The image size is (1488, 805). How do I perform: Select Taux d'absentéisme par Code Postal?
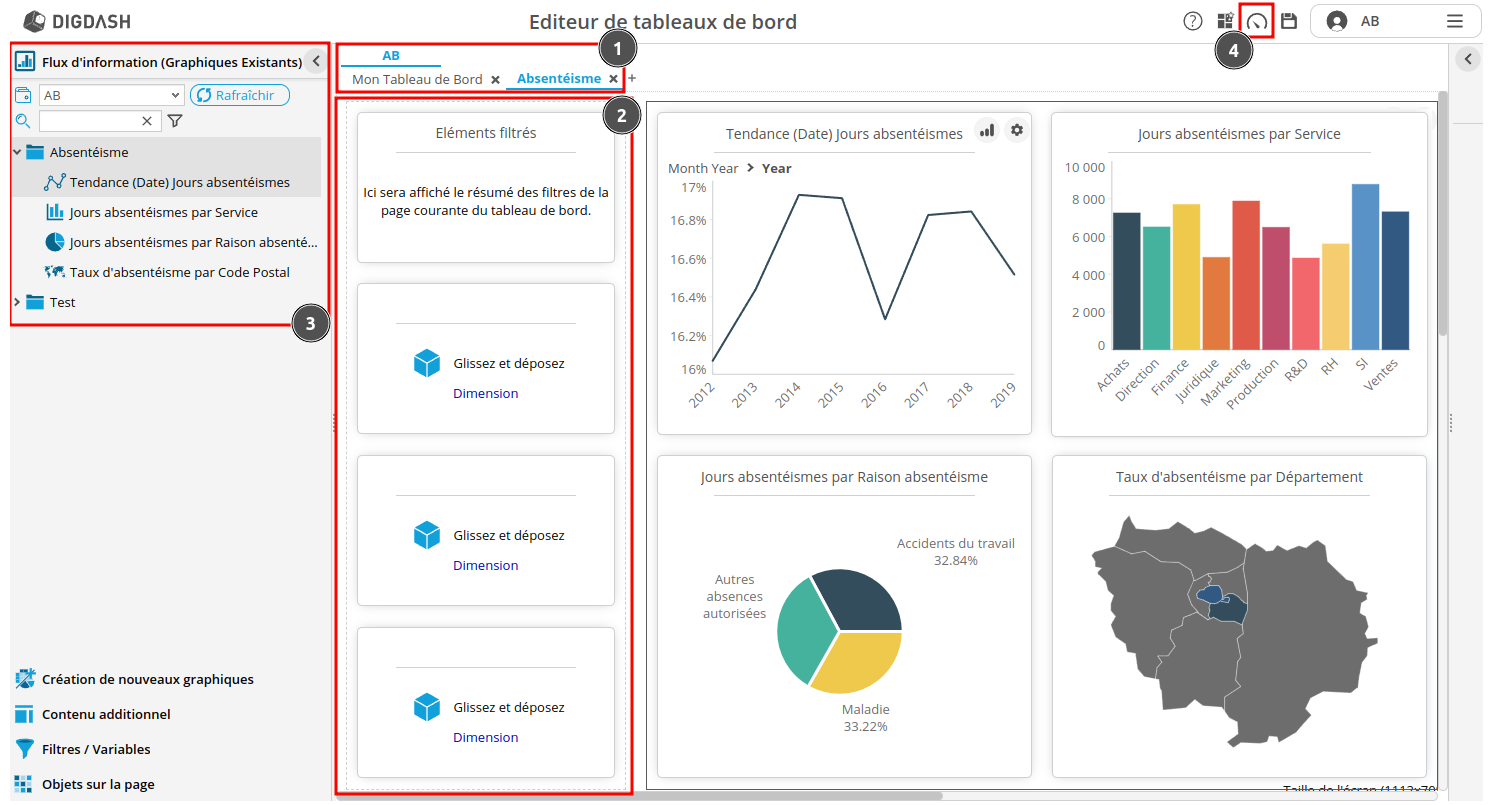[x=179, y=272]
